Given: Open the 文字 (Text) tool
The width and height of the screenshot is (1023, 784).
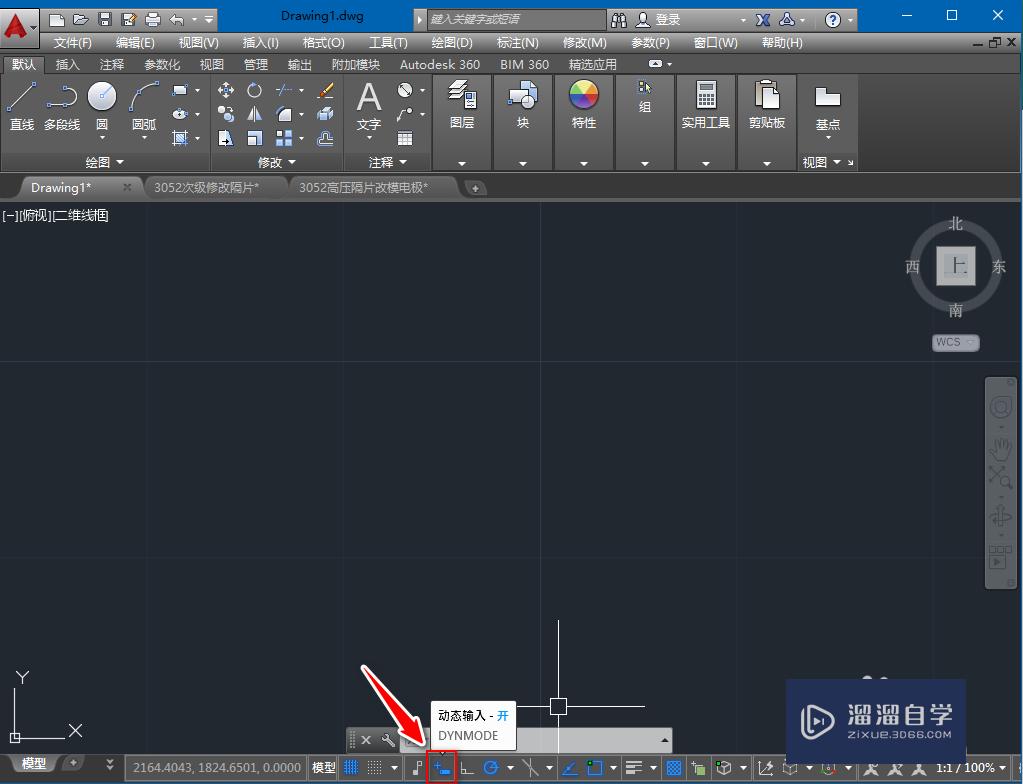Looking at the screenshot, I should (x=368, y=100).
